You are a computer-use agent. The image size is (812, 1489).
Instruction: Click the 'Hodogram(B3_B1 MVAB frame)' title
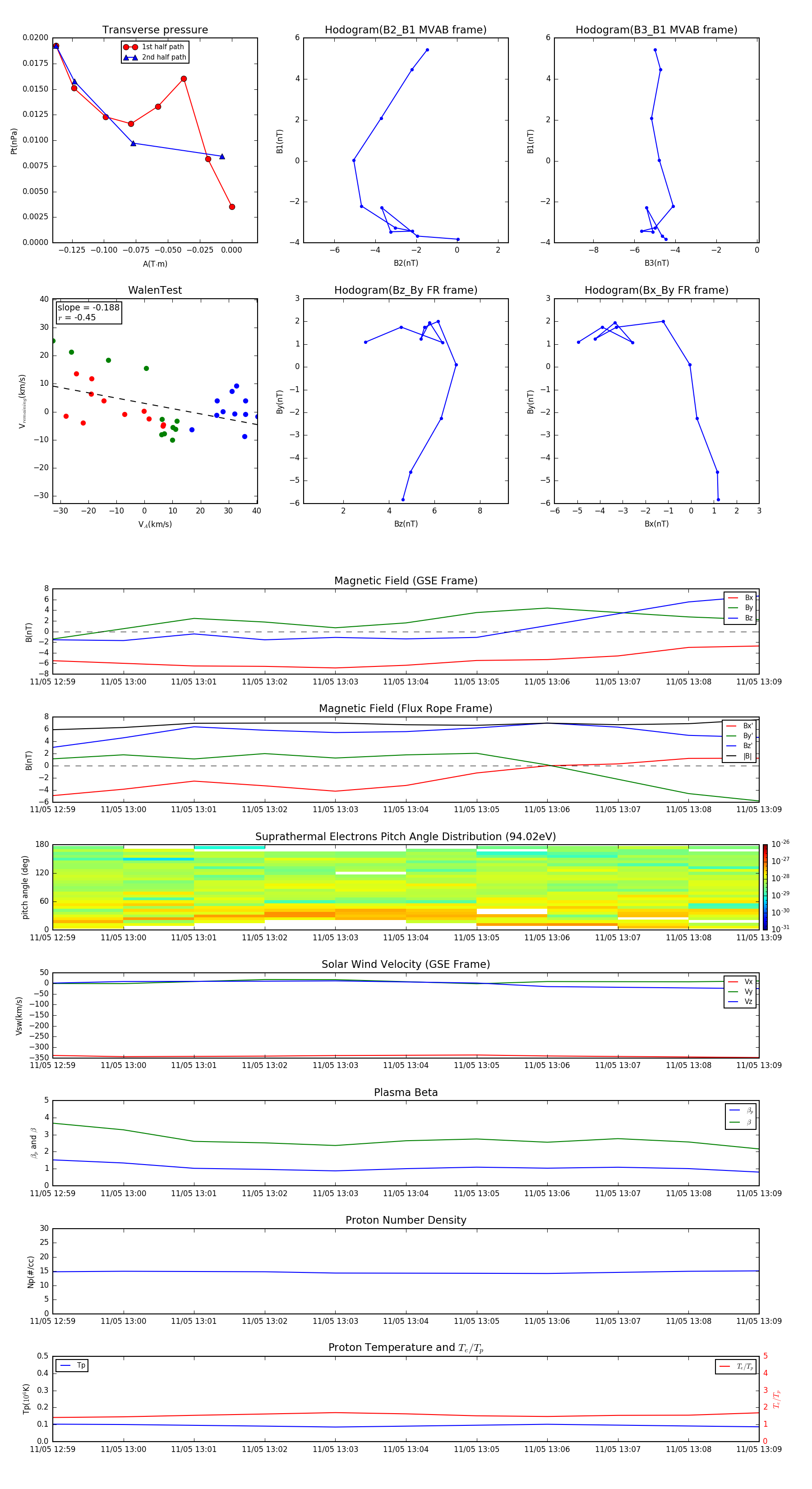coord(656,30)
